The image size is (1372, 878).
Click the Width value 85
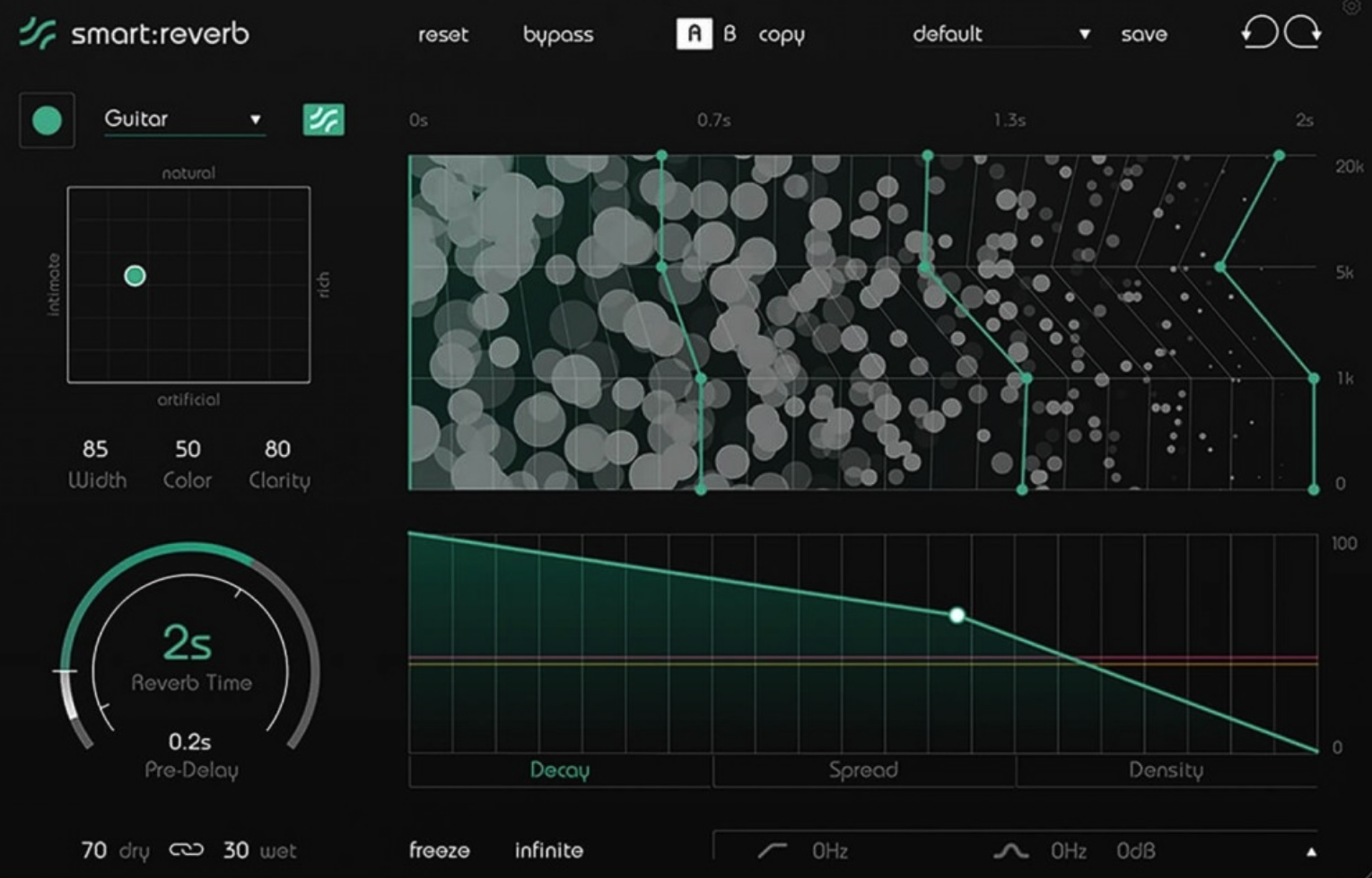click(x=95, y=449)
